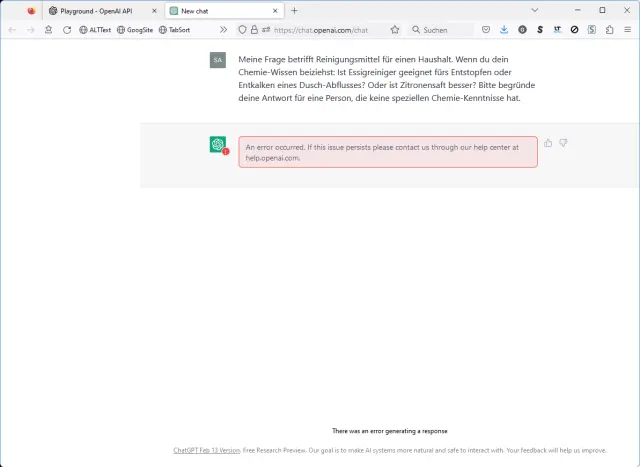
Task: Open the TabSort bookmark
Action: pyautogui.click(x=174, y=30)
